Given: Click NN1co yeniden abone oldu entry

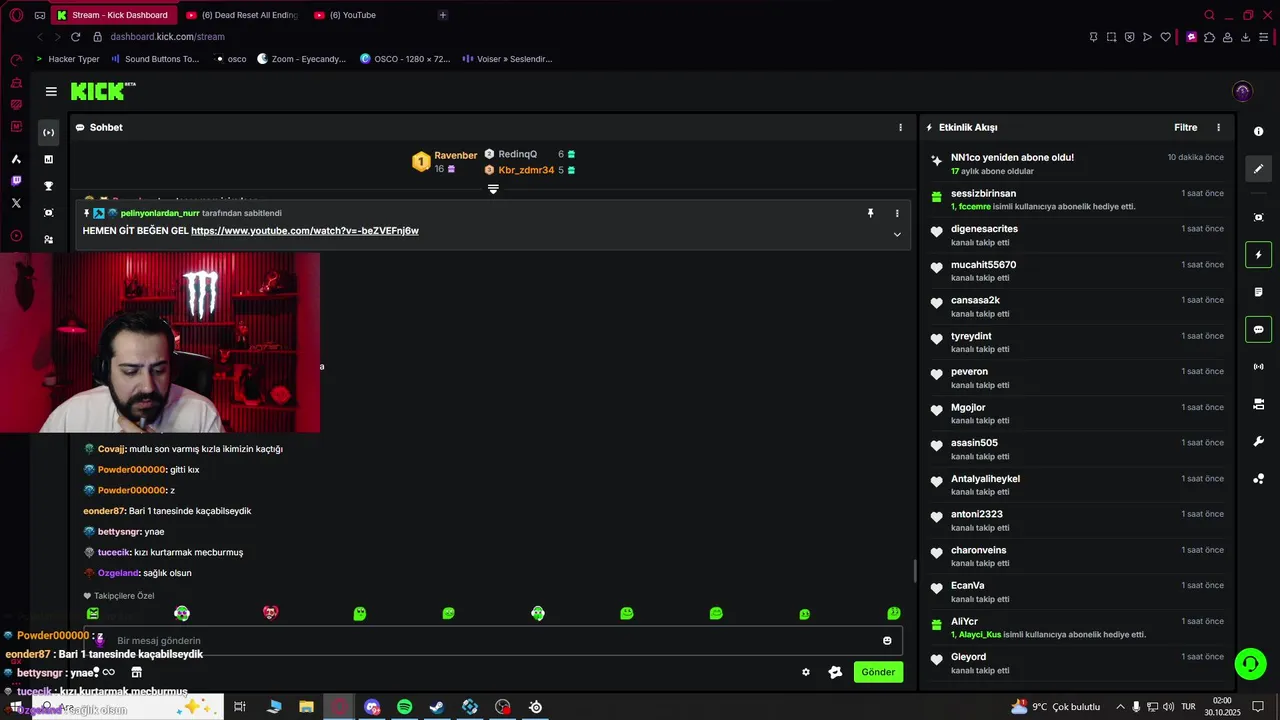Looking at the screenshot, I should click(1077, 164).
